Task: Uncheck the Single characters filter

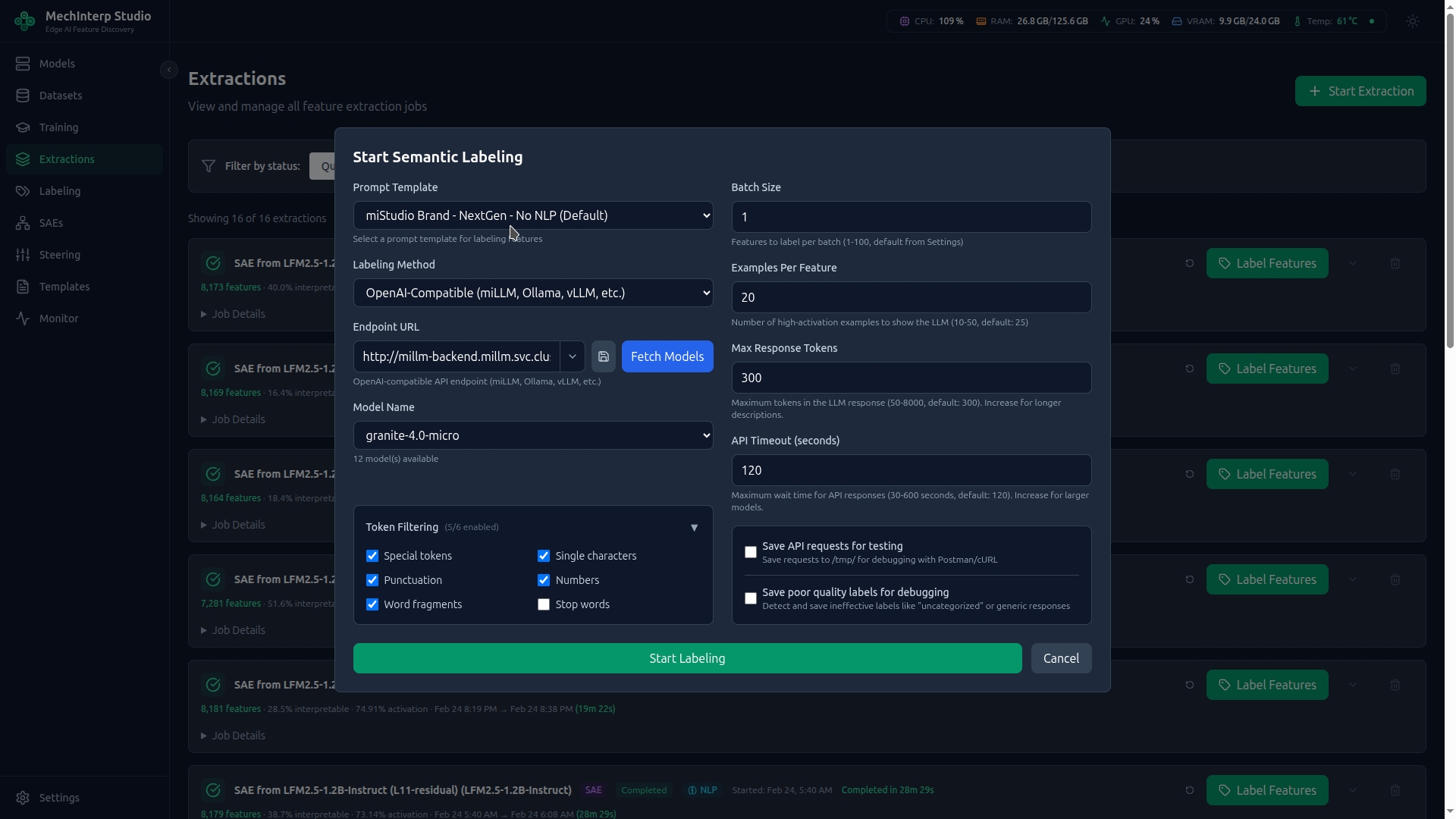Action: coord(544,556)
